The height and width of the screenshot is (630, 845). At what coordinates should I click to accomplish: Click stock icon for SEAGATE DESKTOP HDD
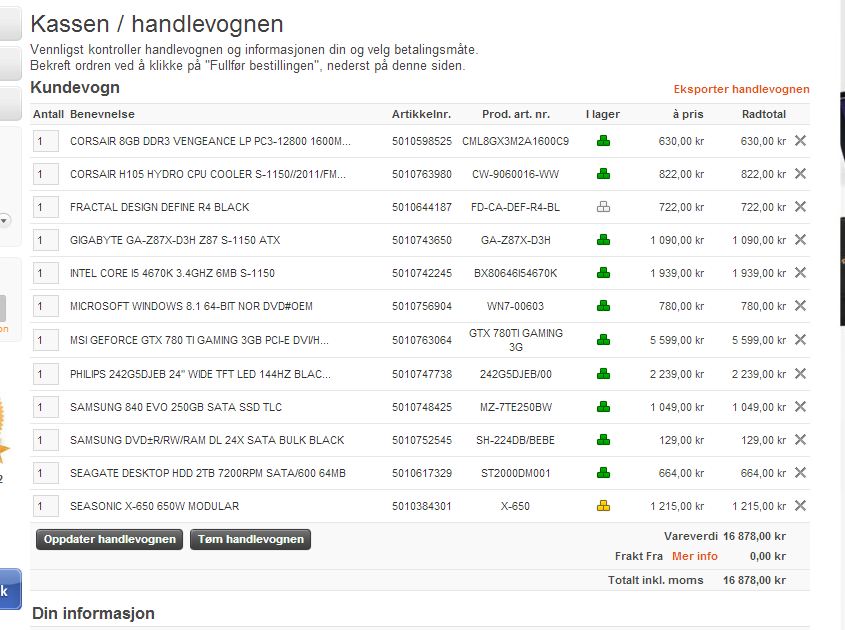[x=604, y=473]
